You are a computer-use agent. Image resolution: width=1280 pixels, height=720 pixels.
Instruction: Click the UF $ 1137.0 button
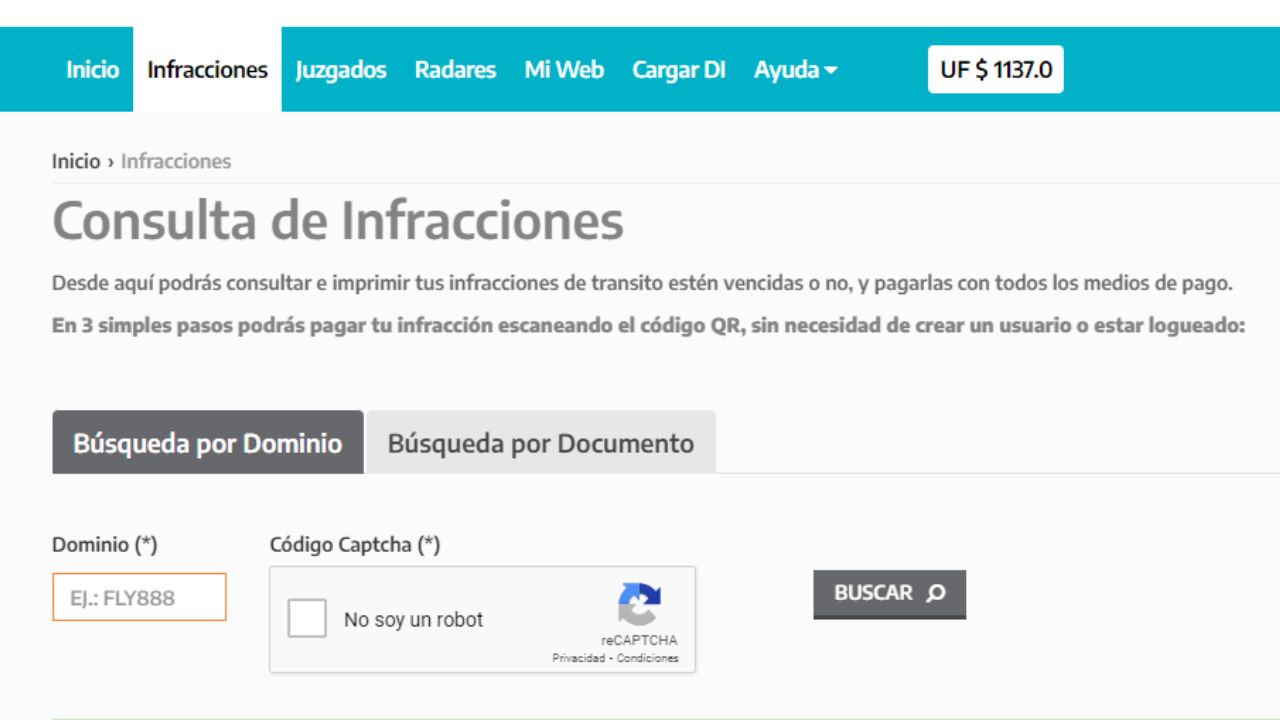click(x=995, y=70)
